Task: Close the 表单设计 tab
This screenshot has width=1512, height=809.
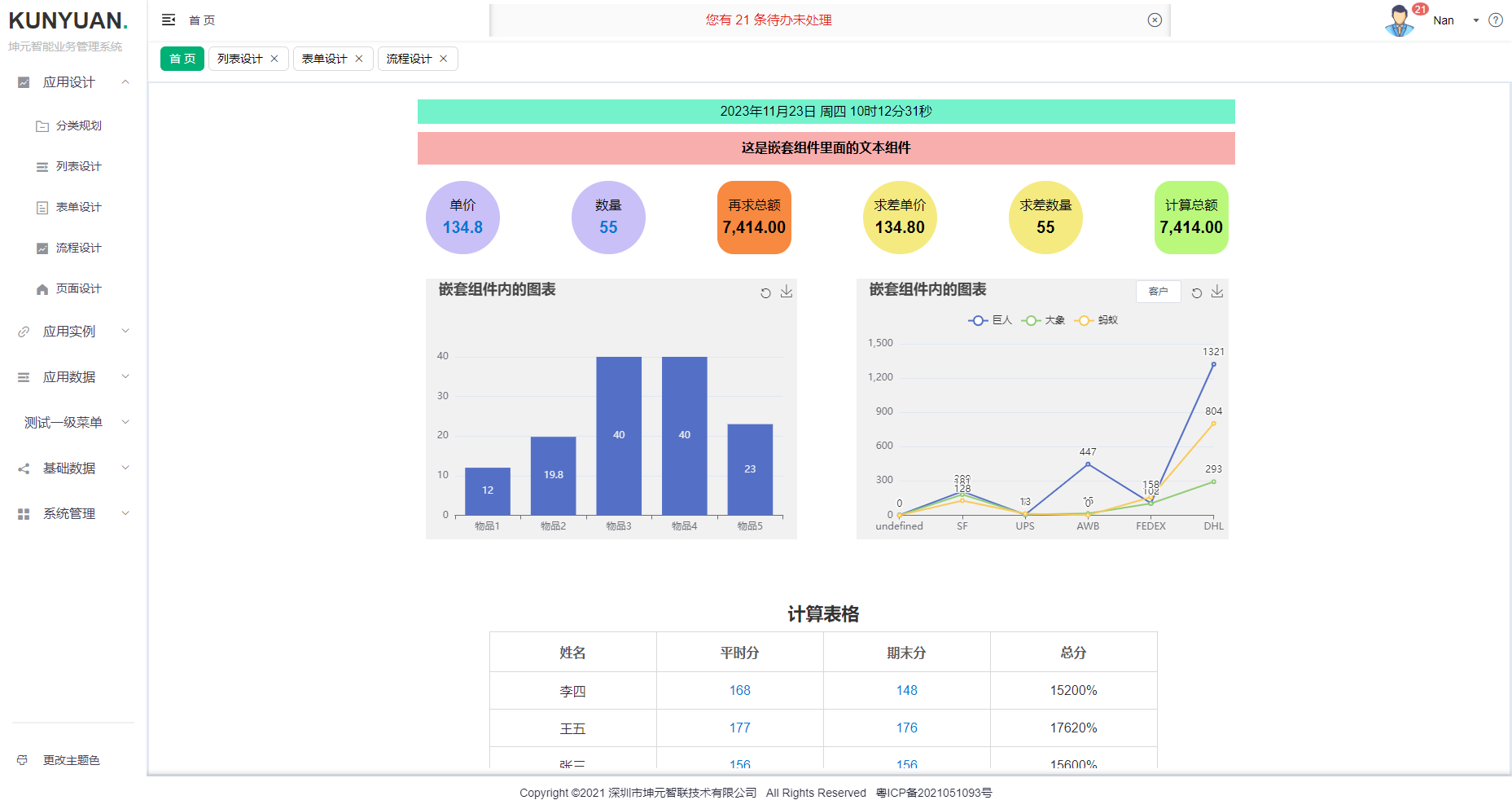Action: tap(359, 59)
